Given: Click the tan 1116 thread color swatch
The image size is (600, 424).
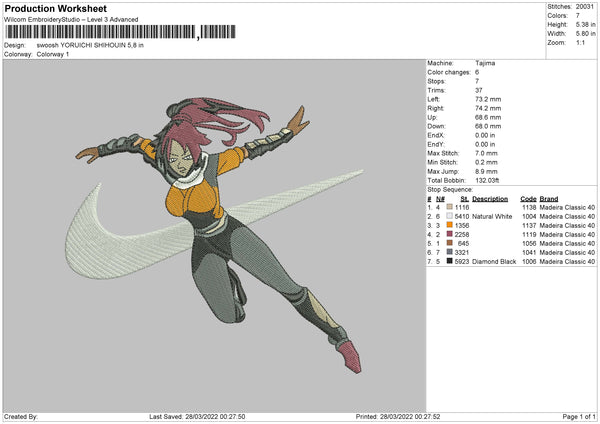Looking at the screenshot, I should pos(449,207).
